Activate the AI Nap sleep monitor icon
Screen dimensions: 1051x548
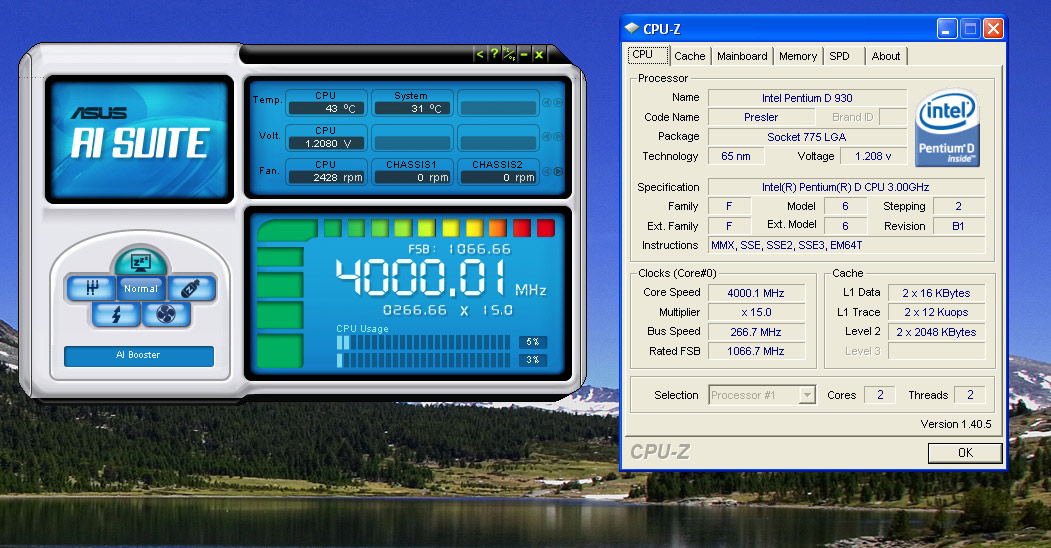coord(140,262)
